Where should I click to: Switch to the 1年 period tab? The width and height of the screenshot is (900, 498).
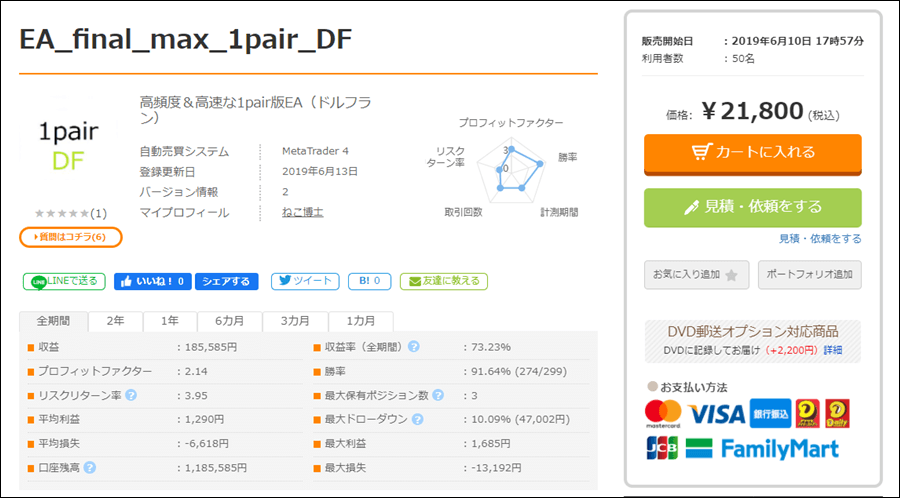[x=169, y=321]
